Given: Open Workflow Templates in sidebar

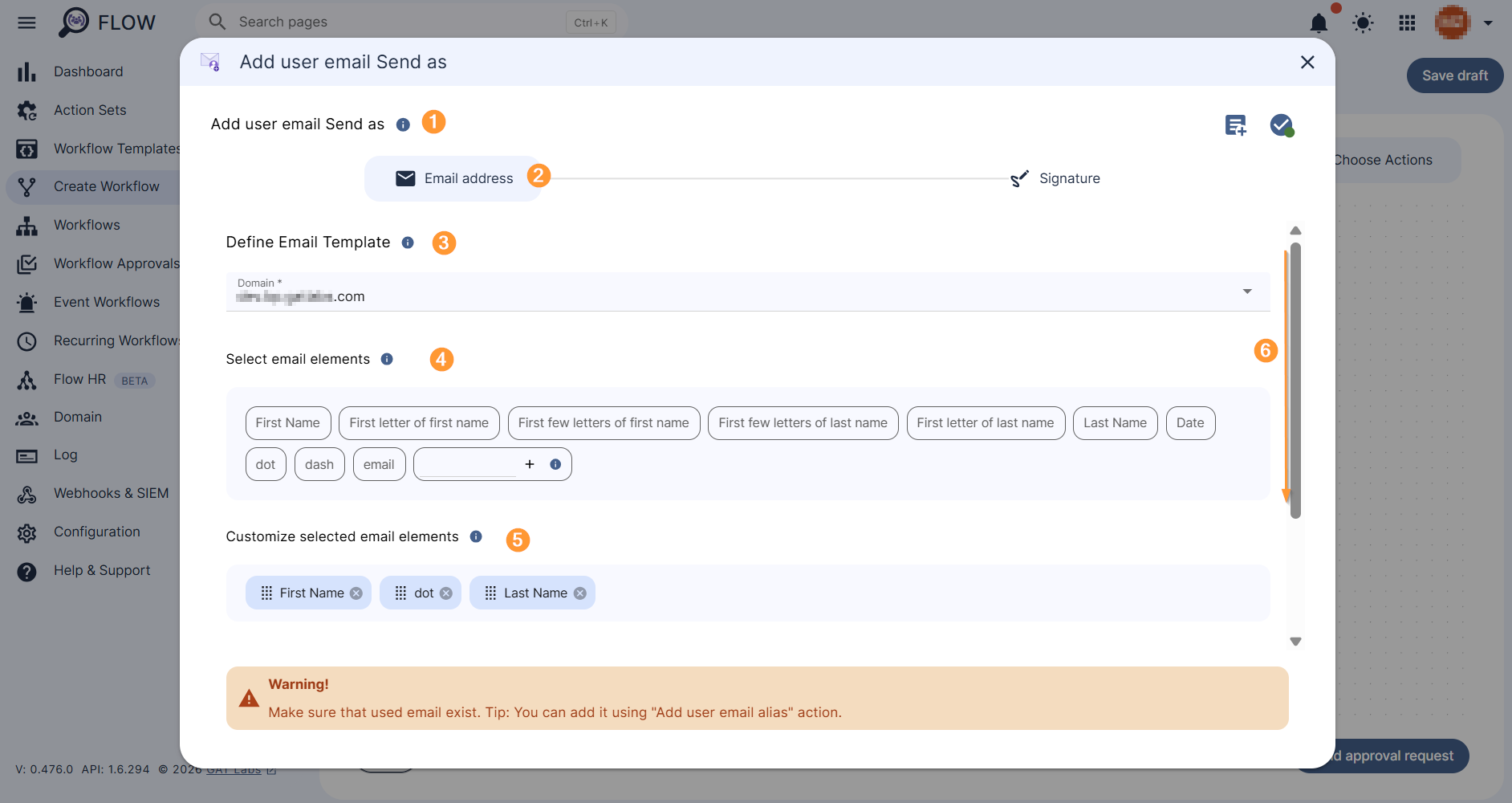Looking at the screenshot, I should click(x=96, y=149).
